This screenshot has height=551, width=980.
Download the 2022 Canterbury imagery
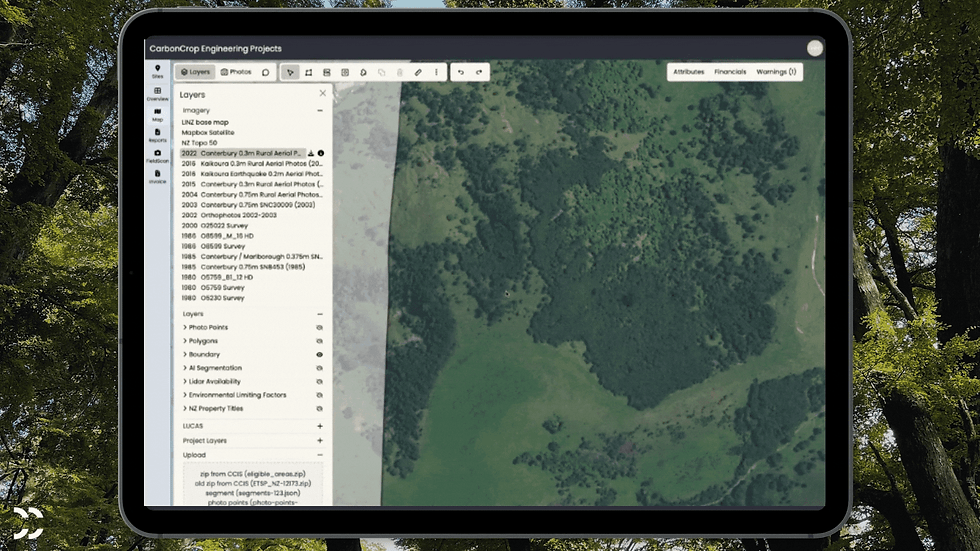pyautogui.click(x=311, y=153)
